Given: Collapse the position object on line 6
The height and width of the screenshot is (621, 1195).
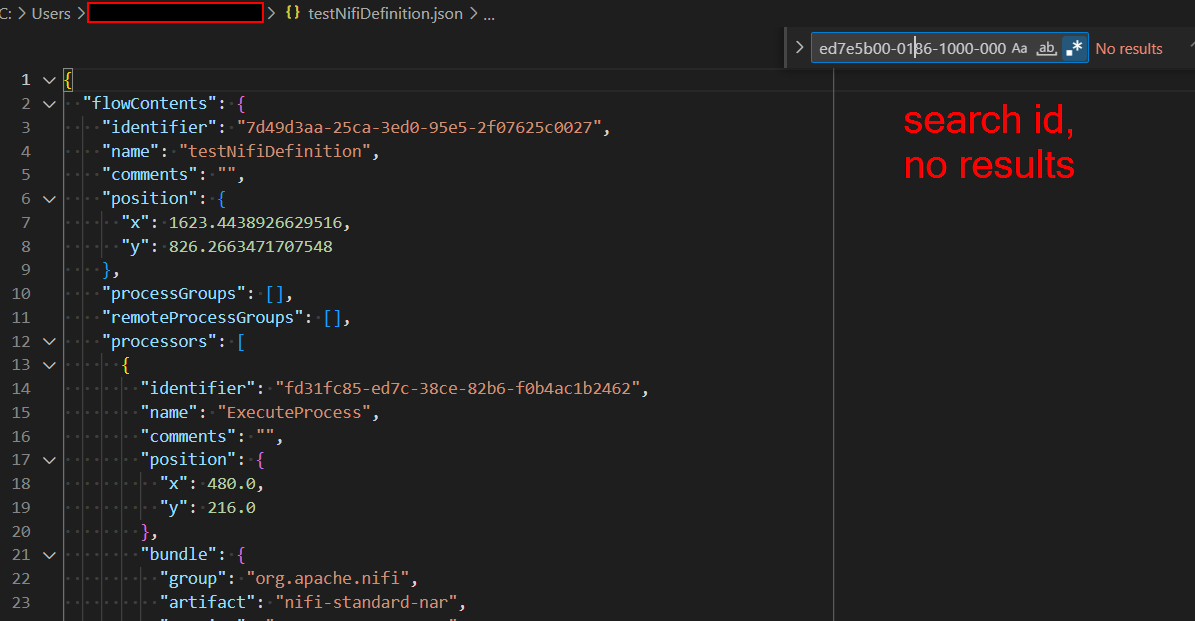Looking at the screenshot, I should pos(48,198).
